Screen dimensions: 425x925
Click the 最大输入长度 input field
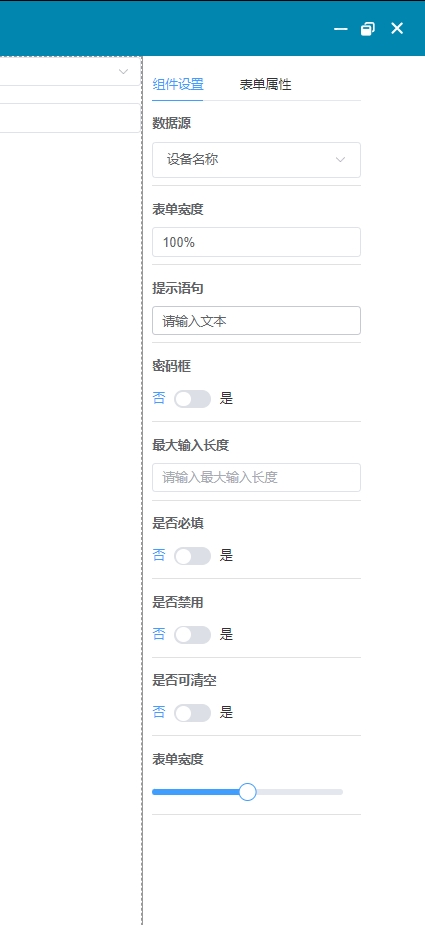point(256,477)
